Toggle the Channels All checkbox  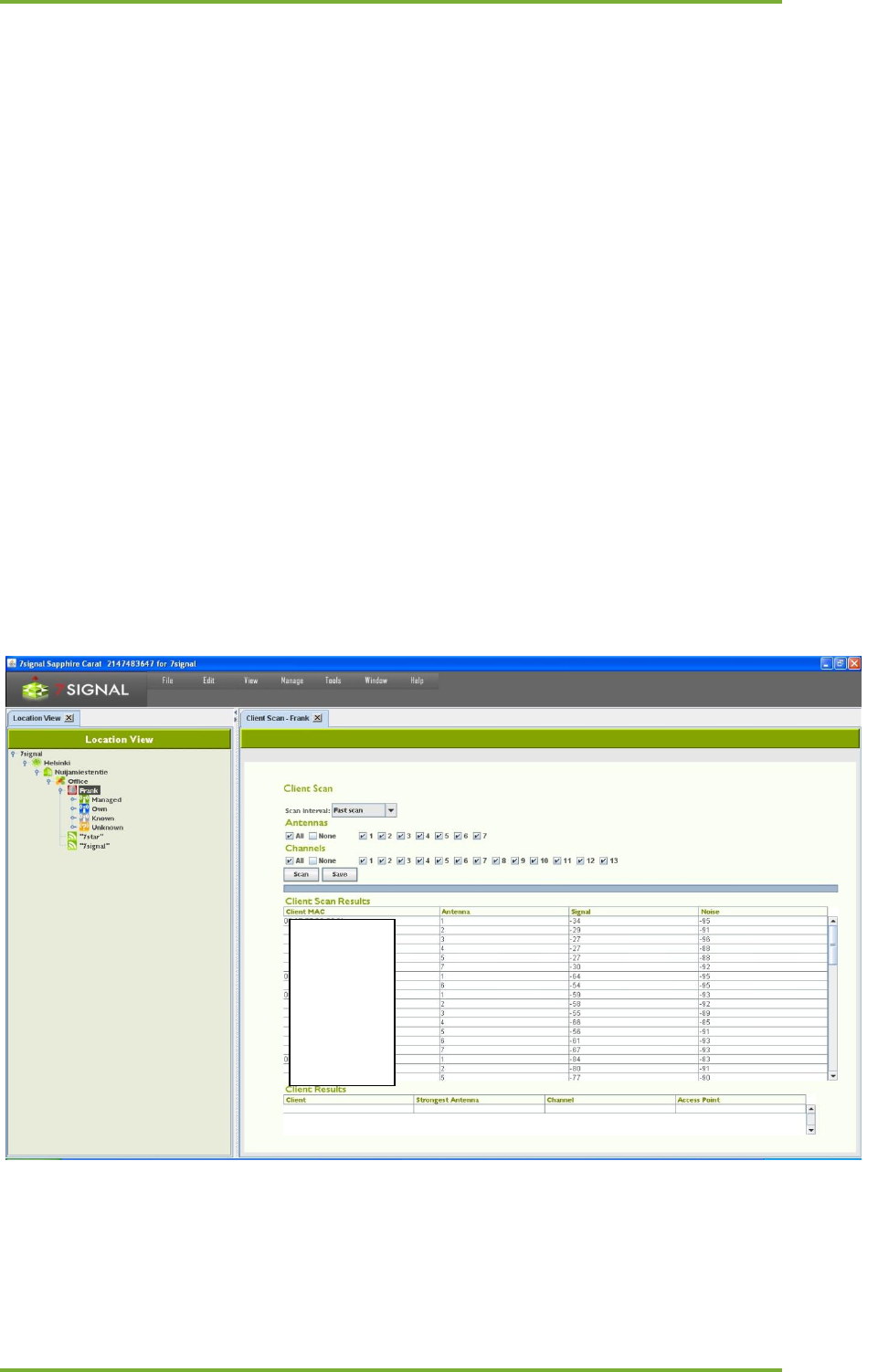click(290, 860)
